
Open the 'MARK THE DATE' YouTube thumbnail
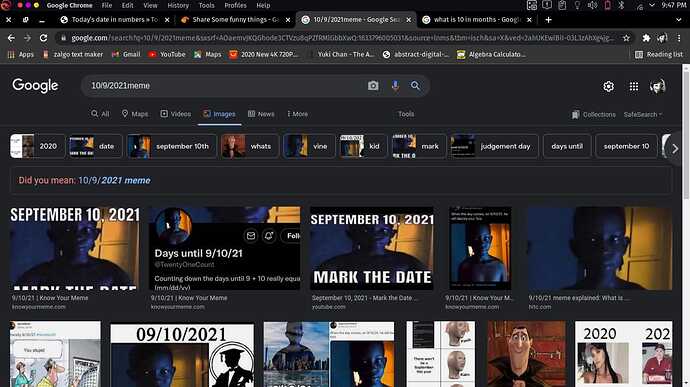pyautogui.click(x=372, y=248)
